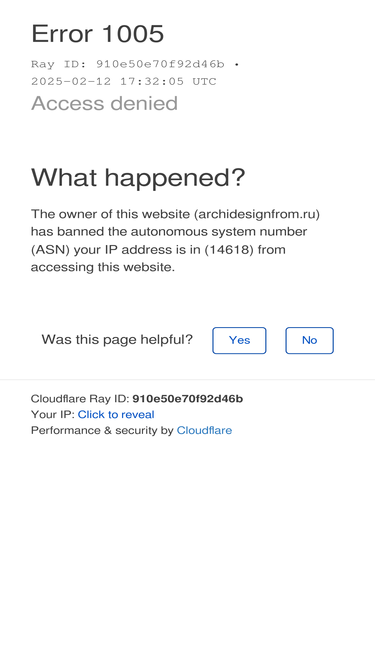
Task: Select the bold Ray ID in footer
Action: coord(188,399)
